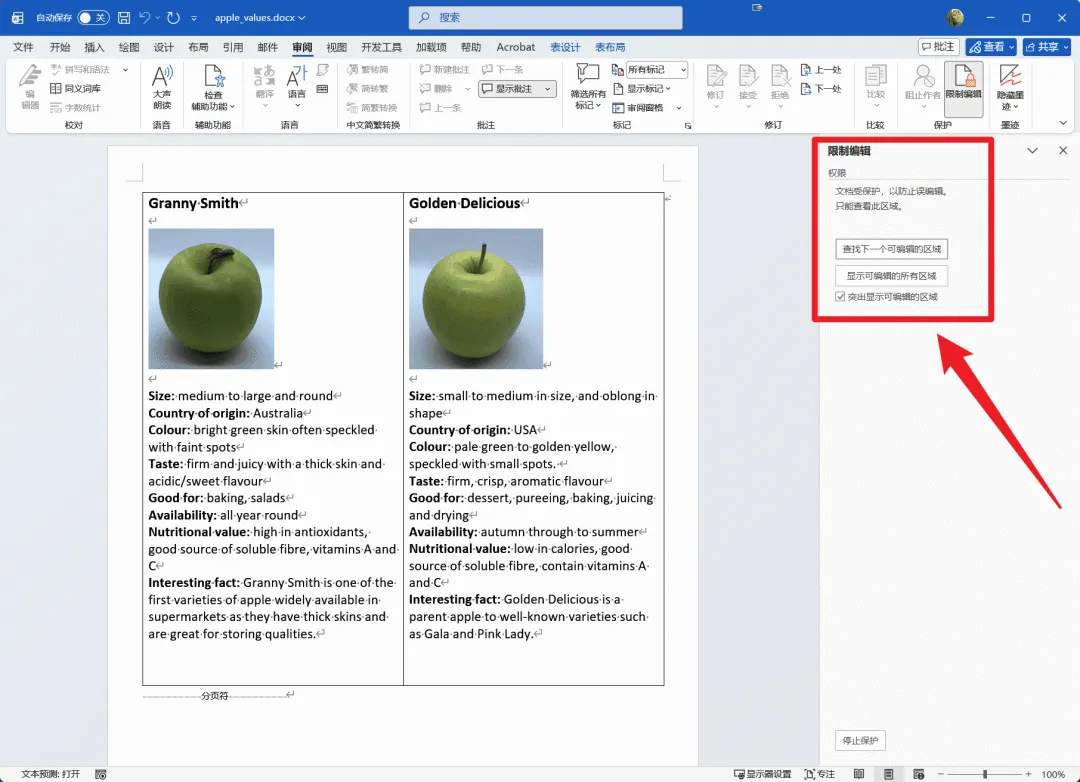Click the Compare (比较) documents icon
The height and width of the screenshot is (782, 1080).
tap(875, 88)
